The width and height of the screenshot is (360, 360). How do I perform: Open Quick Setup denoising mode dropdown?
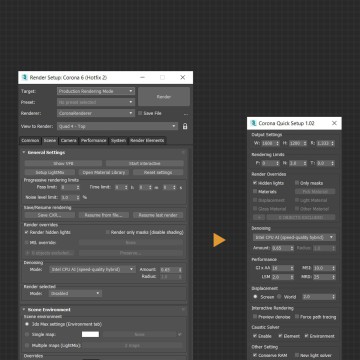point(294,237)
